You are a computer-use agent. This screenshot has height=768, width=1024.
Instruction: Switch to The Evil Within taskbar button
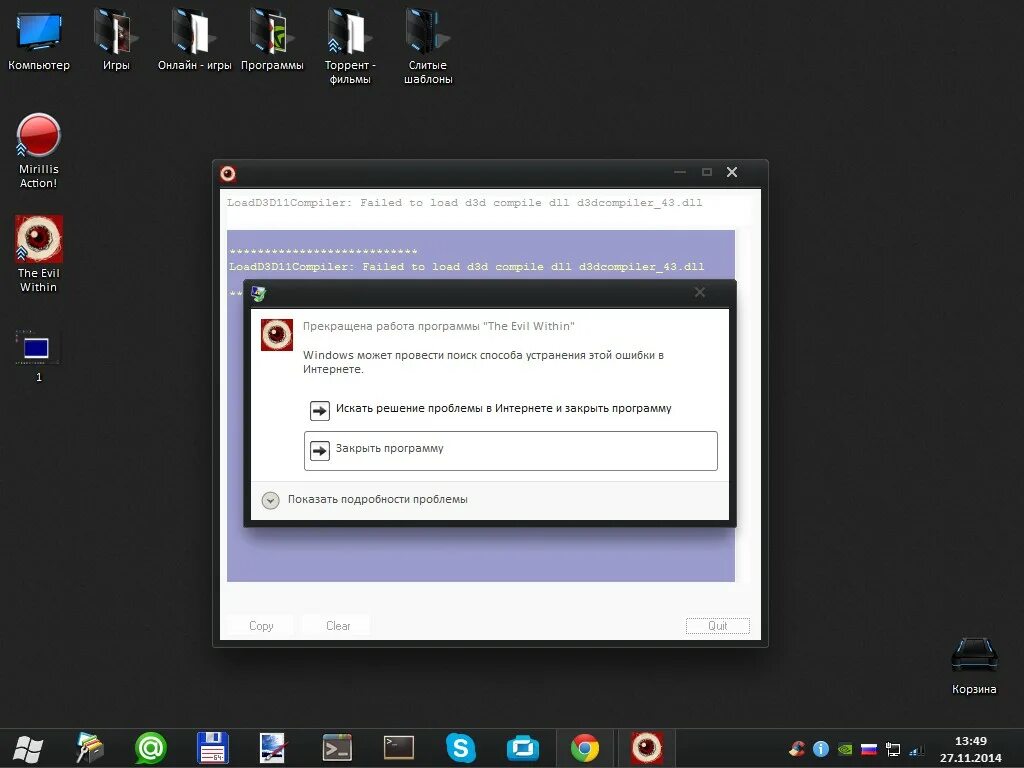pyautogui.click(x=647, y=748)
